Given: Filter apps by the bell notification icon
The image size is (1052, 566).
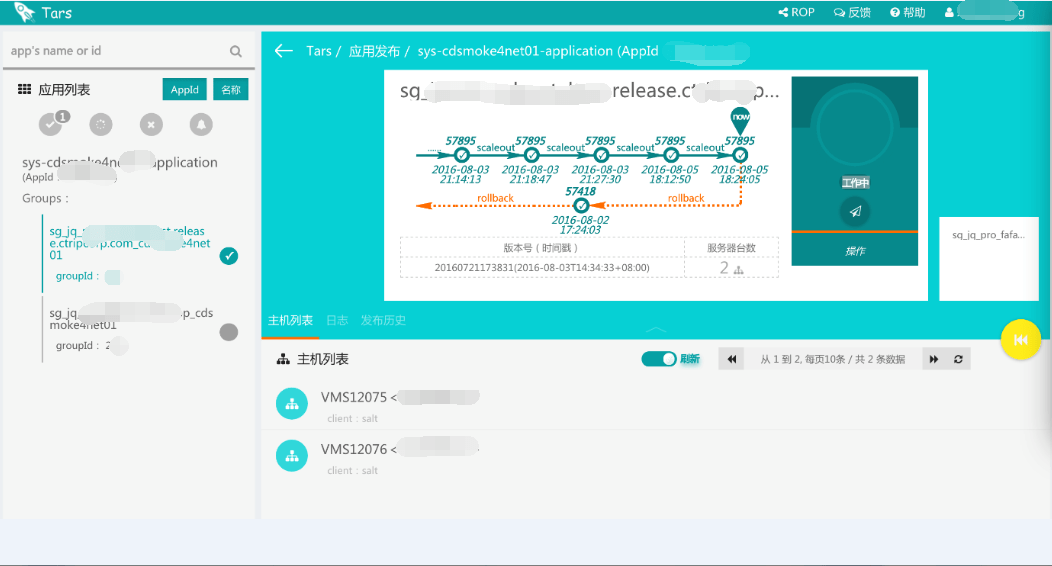Looking at the screenshot, I should pyautogui.click(x=201, y=124).
